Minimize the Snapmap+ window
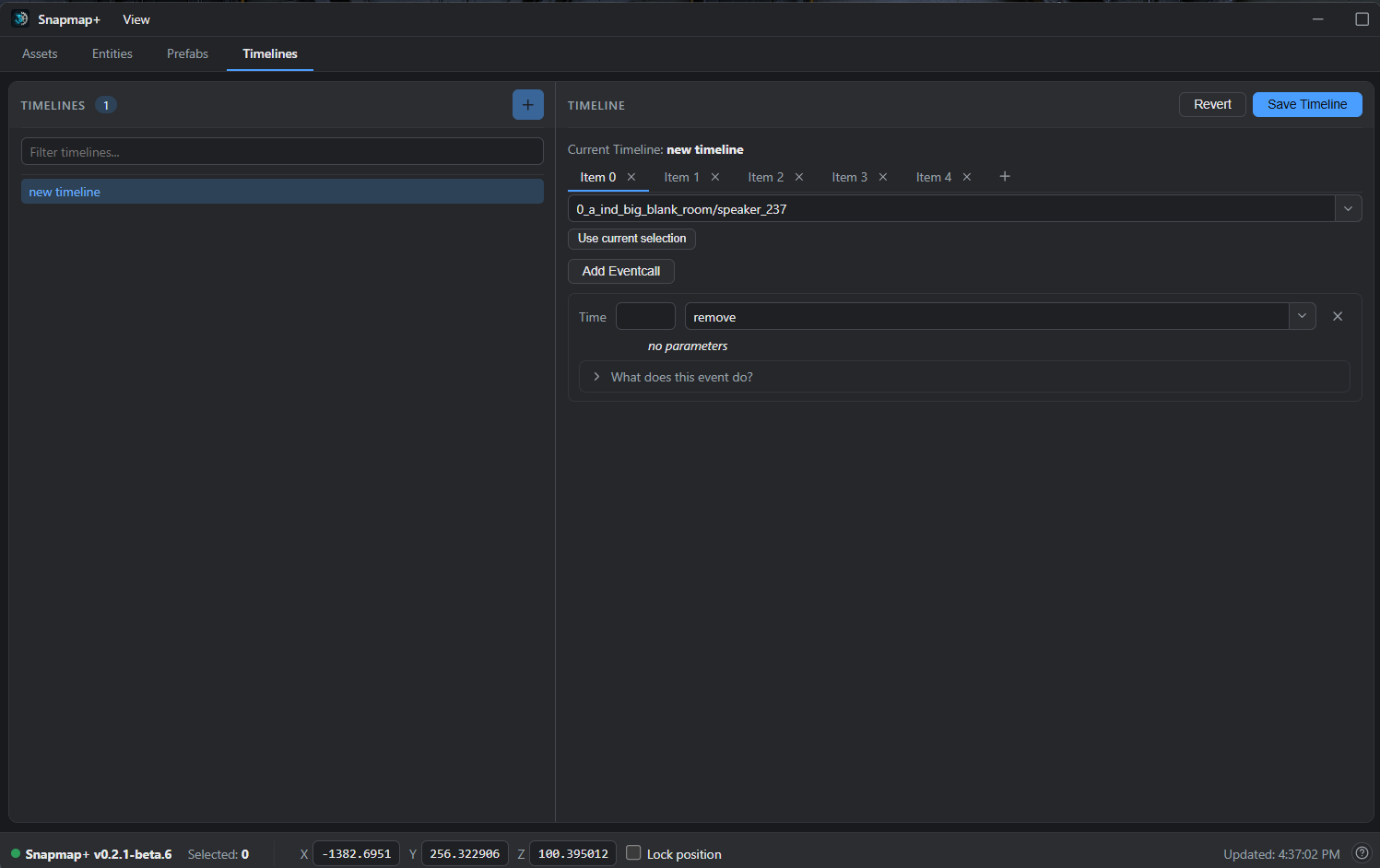The width and height of the screenshot is (1380, 868). tap(1318, 19)
